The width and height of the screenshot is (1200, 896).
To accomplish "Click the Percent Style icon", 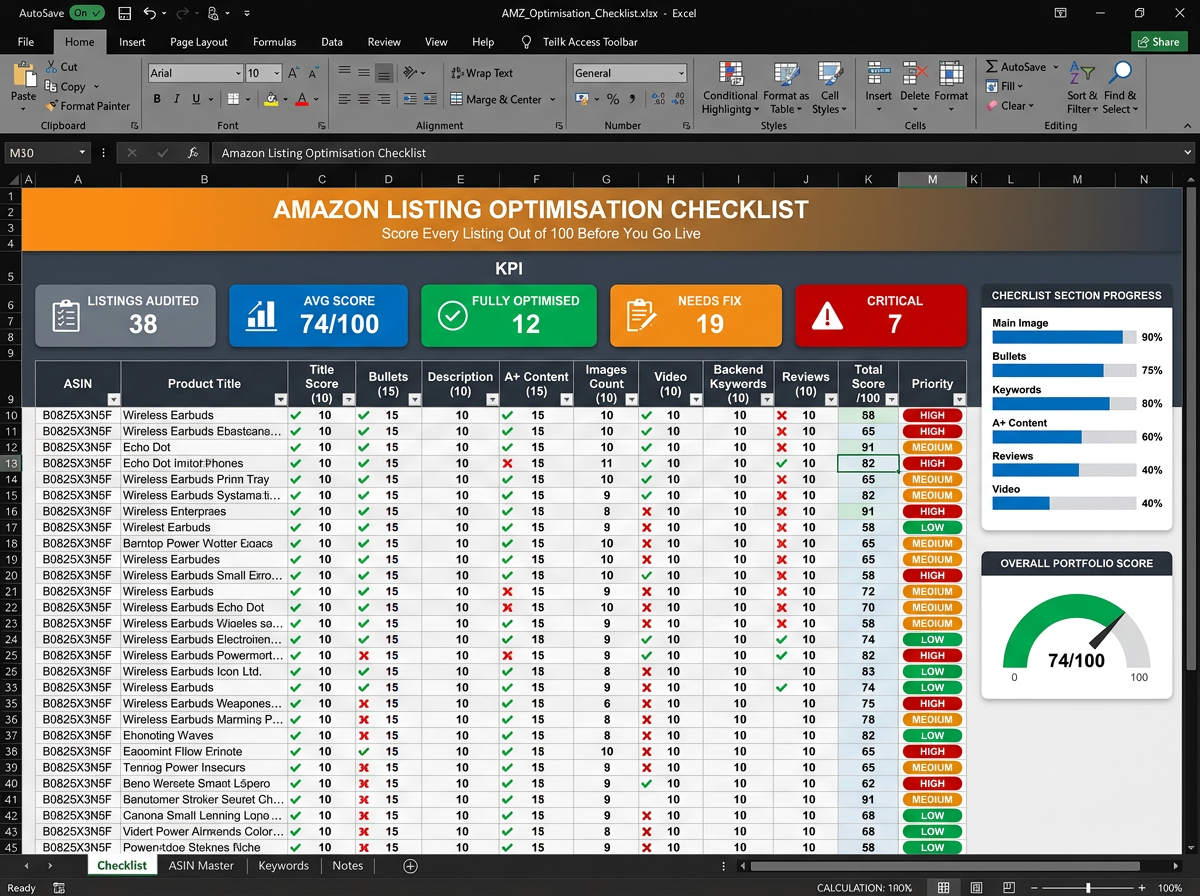I will (613, 99).
